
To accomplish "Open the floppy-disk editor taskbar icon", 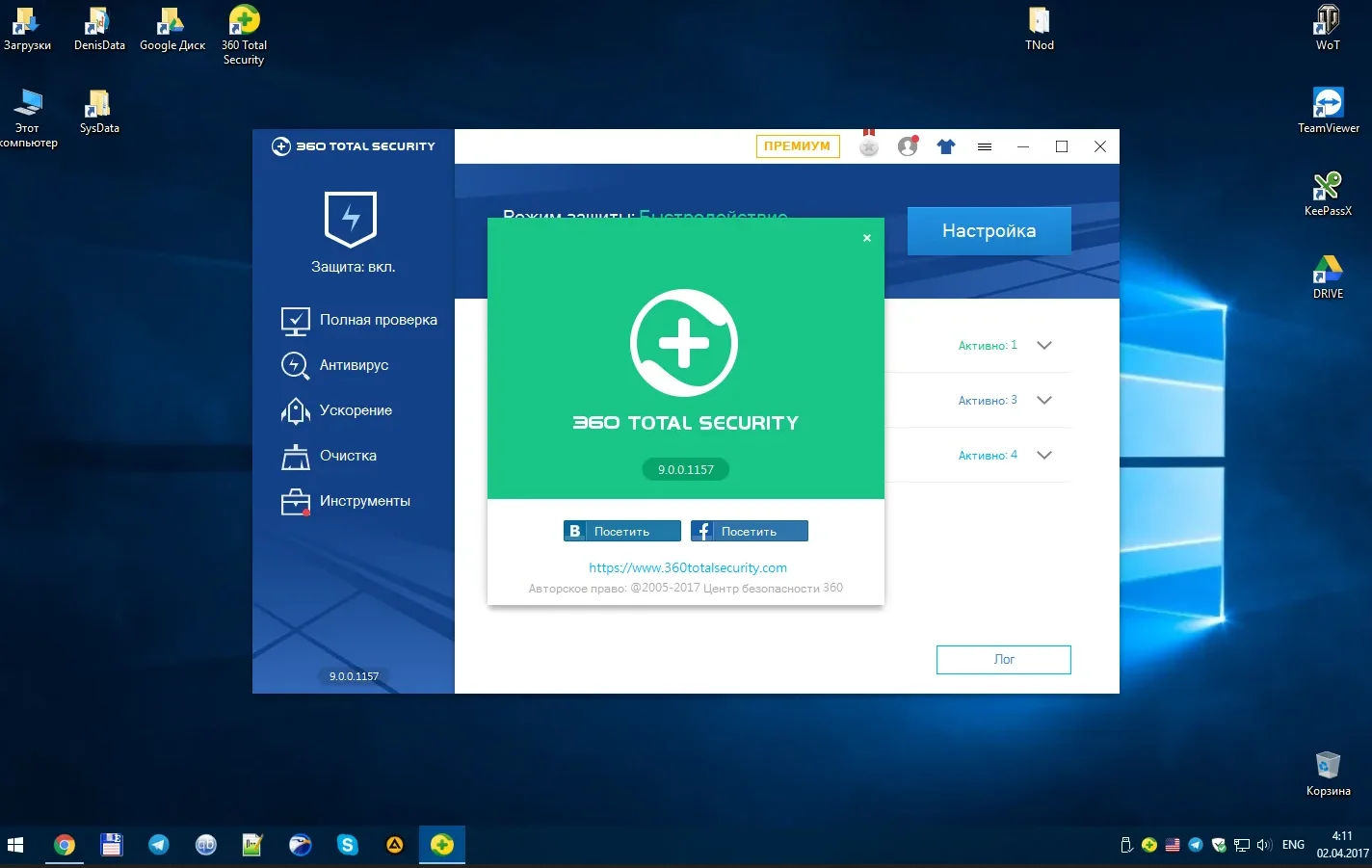I will pos(112,845).
